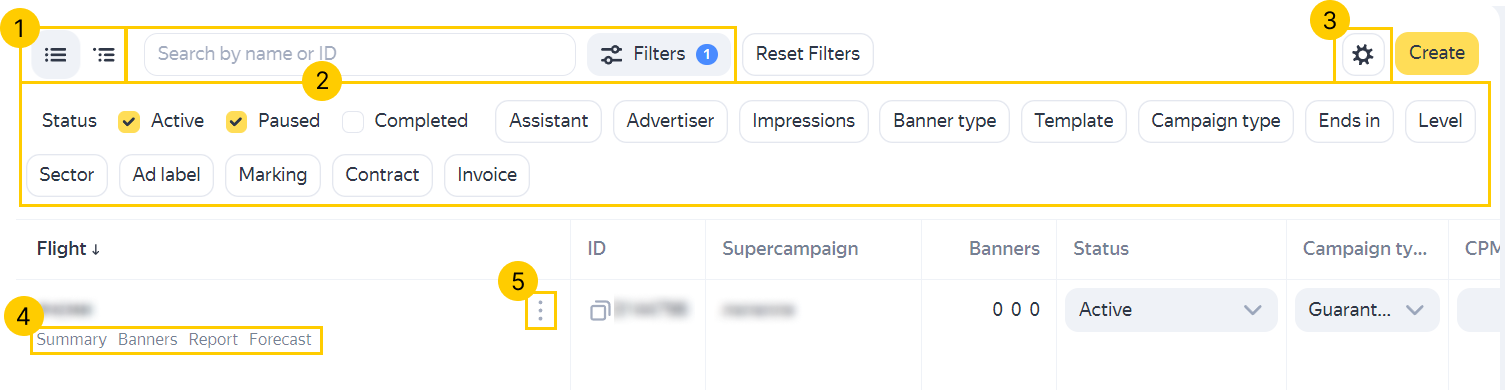Expand the Active status dropdown

pos(1171,310)
